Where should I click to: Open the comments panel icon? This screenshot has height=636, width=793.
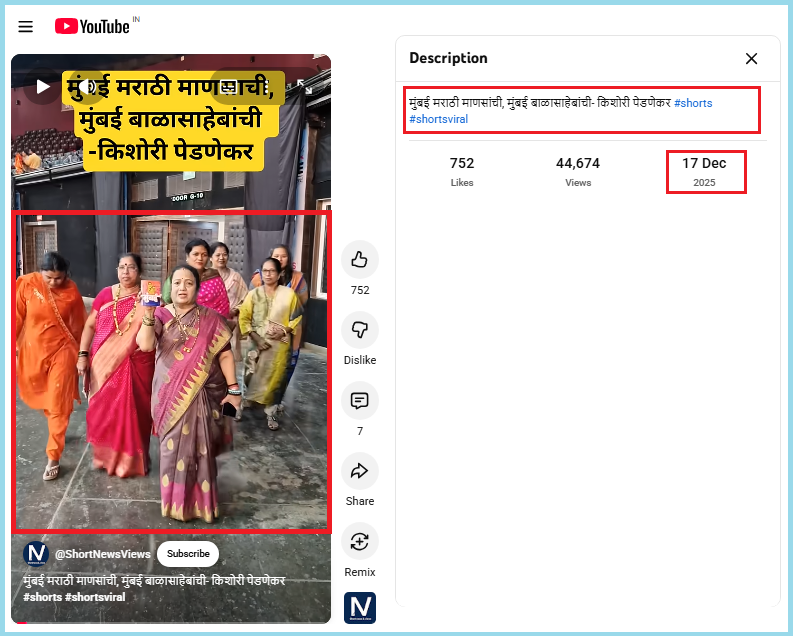click(x=359, y=401)
